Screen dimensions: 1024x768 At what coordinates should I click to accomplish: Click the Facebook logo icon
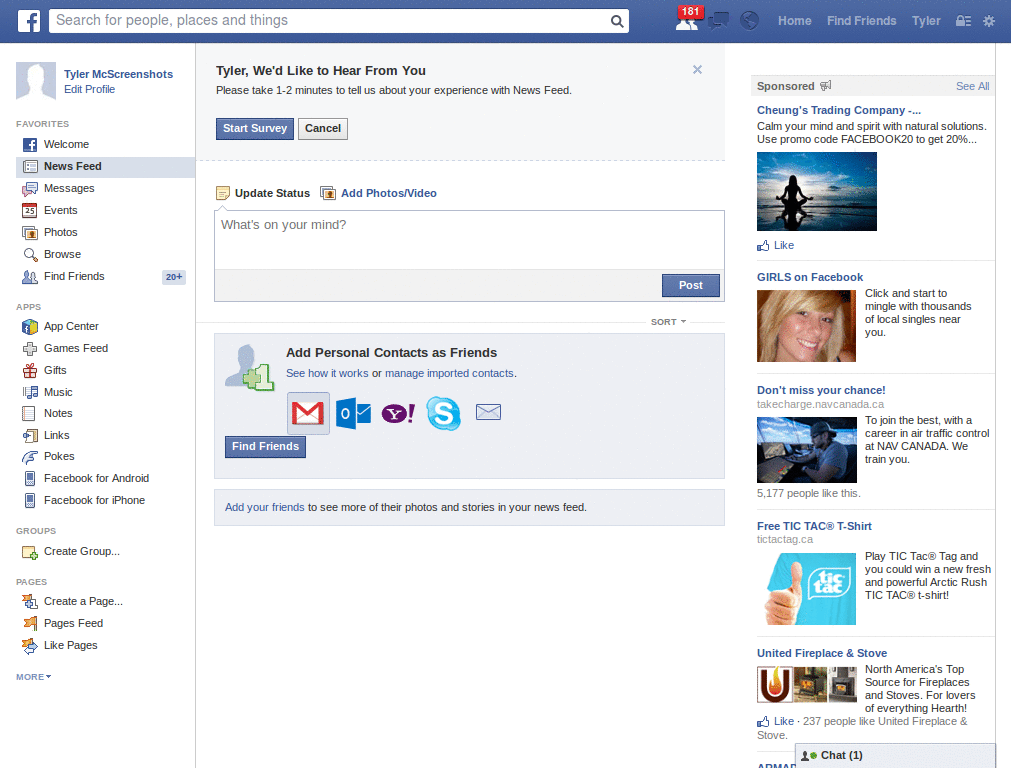coord(29,21)
